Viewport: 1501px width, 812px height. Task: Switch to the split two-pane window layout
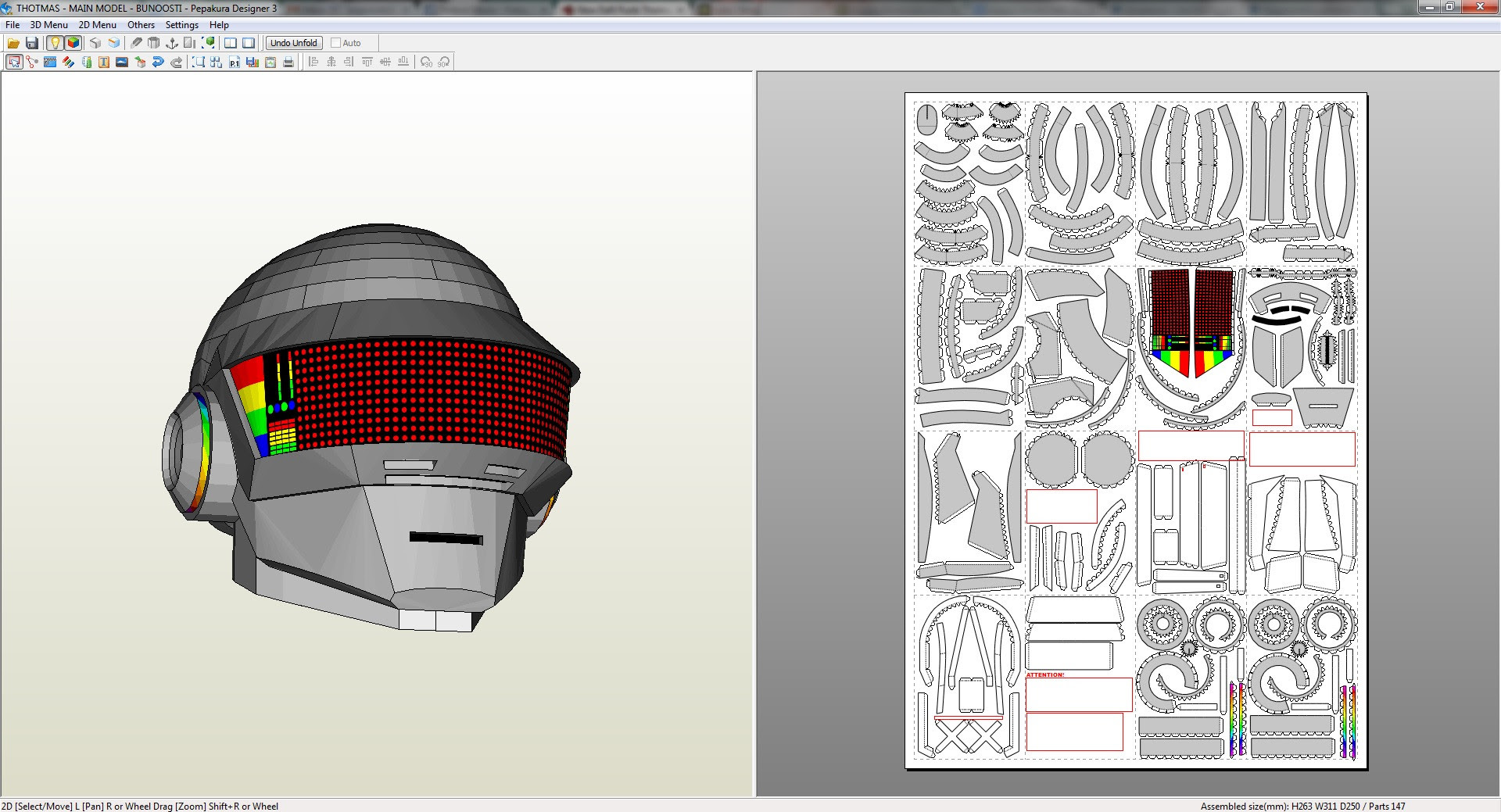click(x=231, y=43)
